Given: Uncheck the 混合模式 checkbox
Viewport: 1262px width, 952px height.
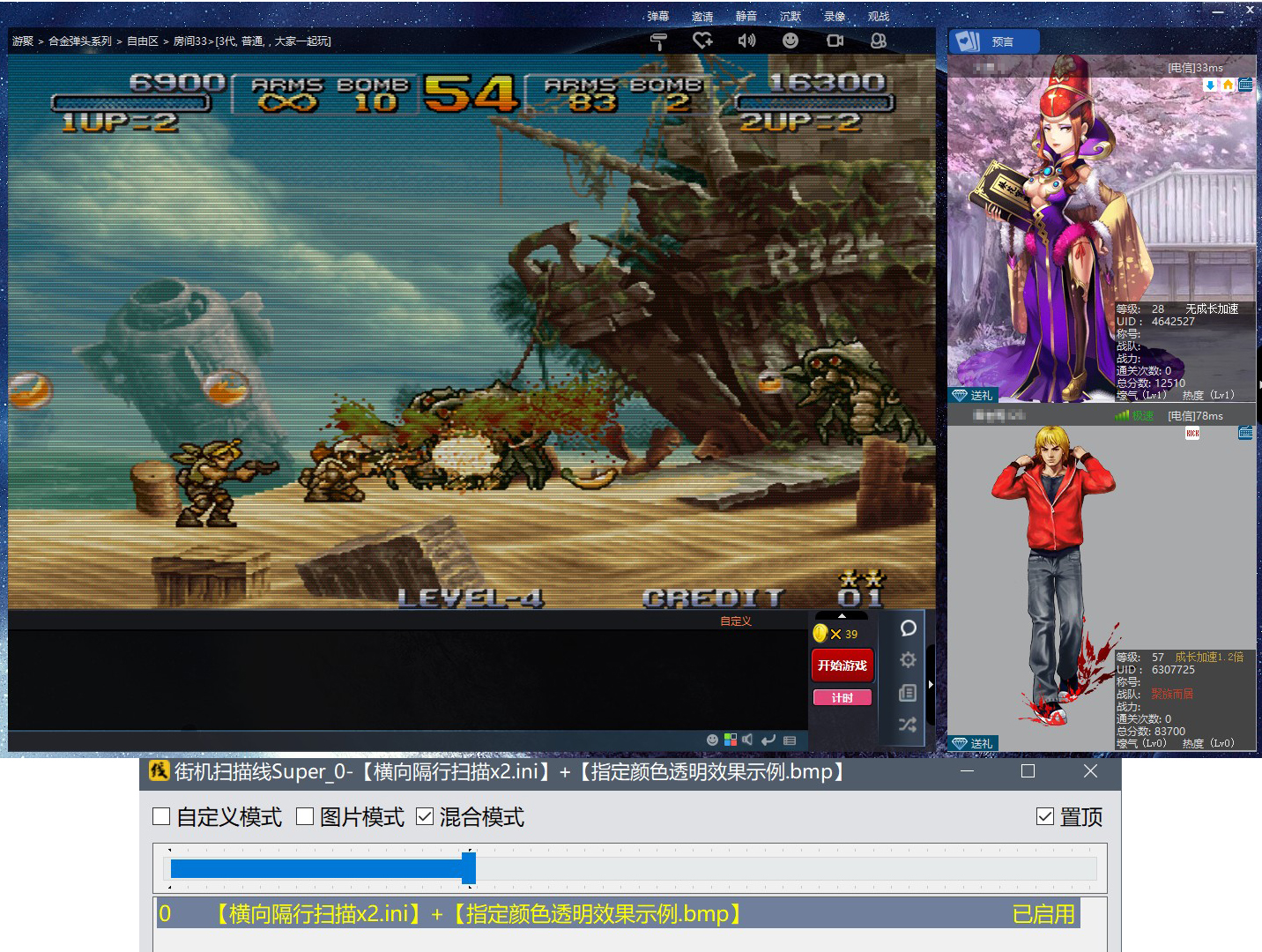Looking at the screenshot, I should tap(425, 816).
